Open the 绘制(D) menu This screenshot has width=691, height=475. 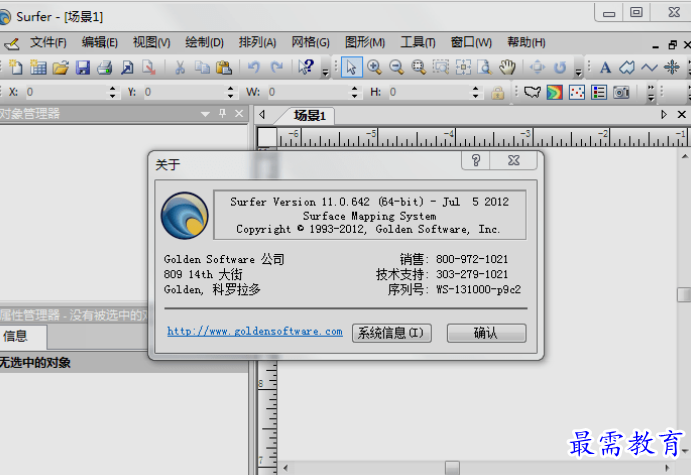tap(204, 42)
